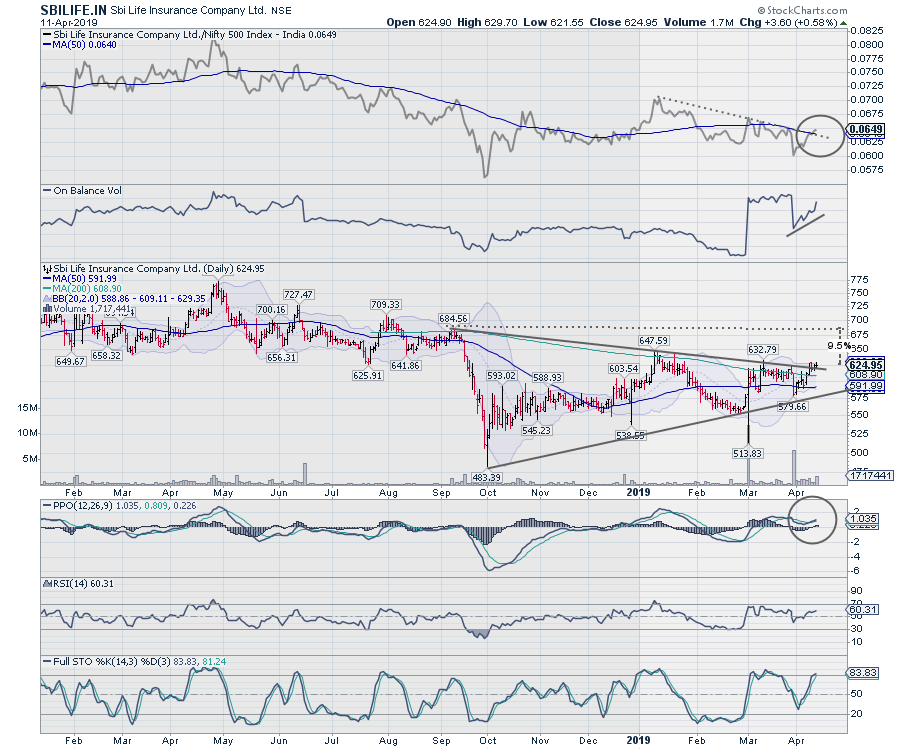Click the 1717441 volume tag on the axis

(870, 475)
